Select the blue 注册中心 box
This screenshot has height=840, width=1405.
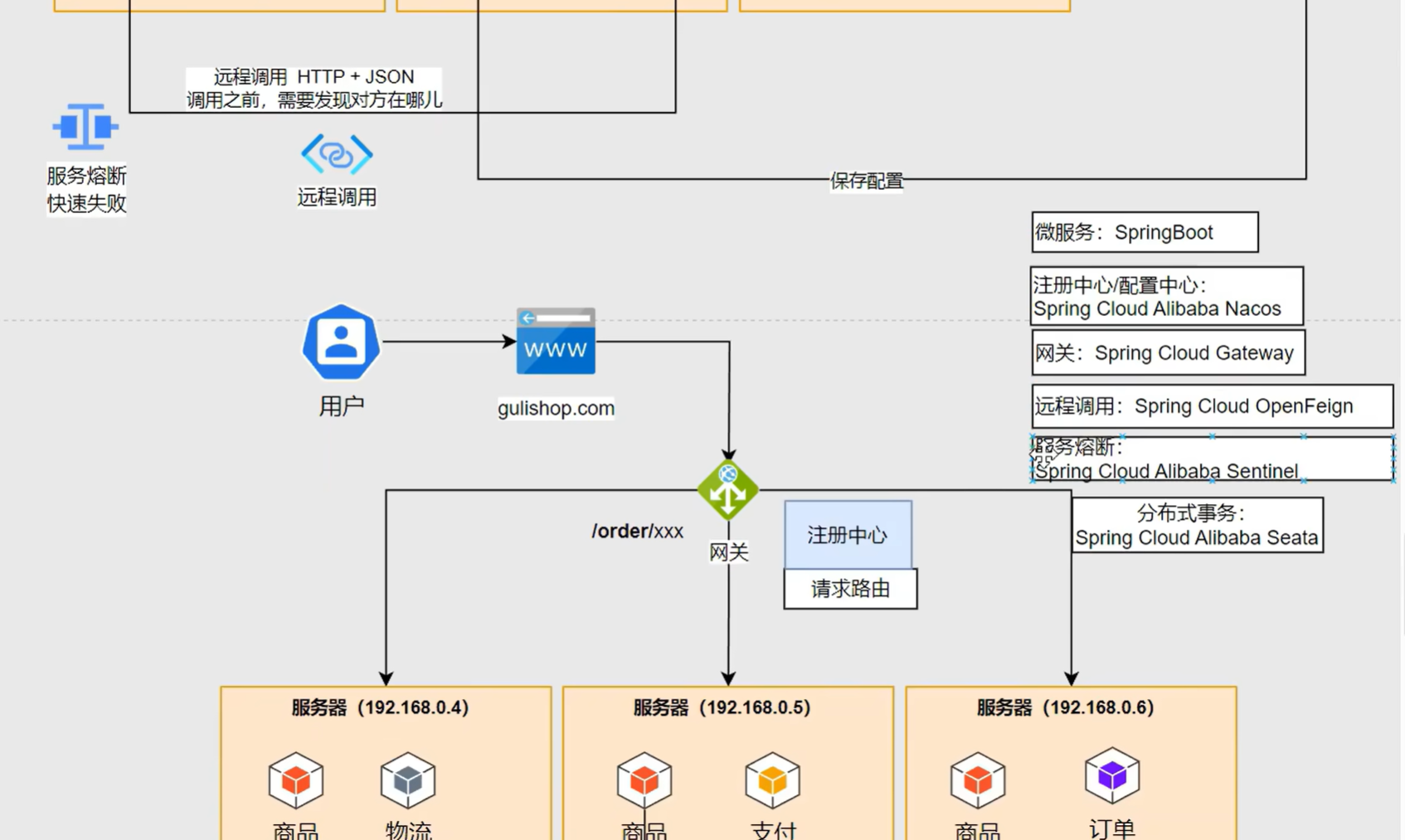[848, 535]
